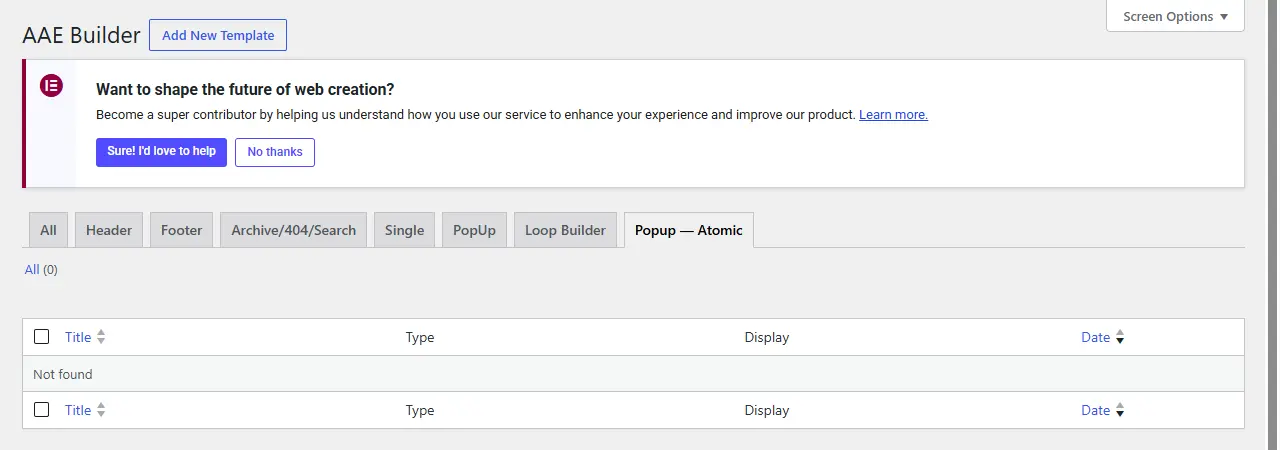Open the Learn more link
This screenshot has width=1280, height=450.
click(893, 115)
